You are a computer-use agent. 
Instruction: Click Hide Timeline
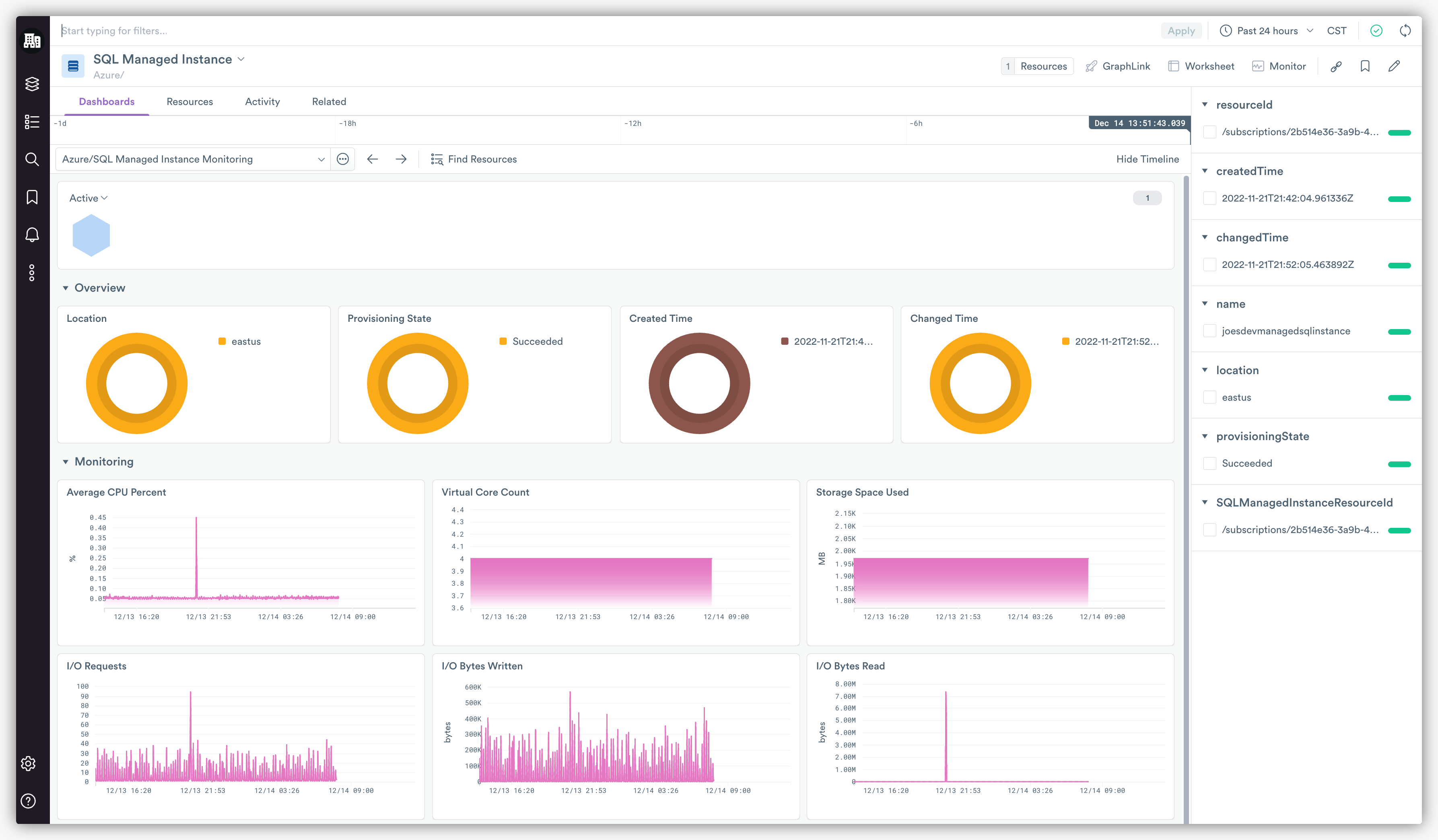(1148, 159)
